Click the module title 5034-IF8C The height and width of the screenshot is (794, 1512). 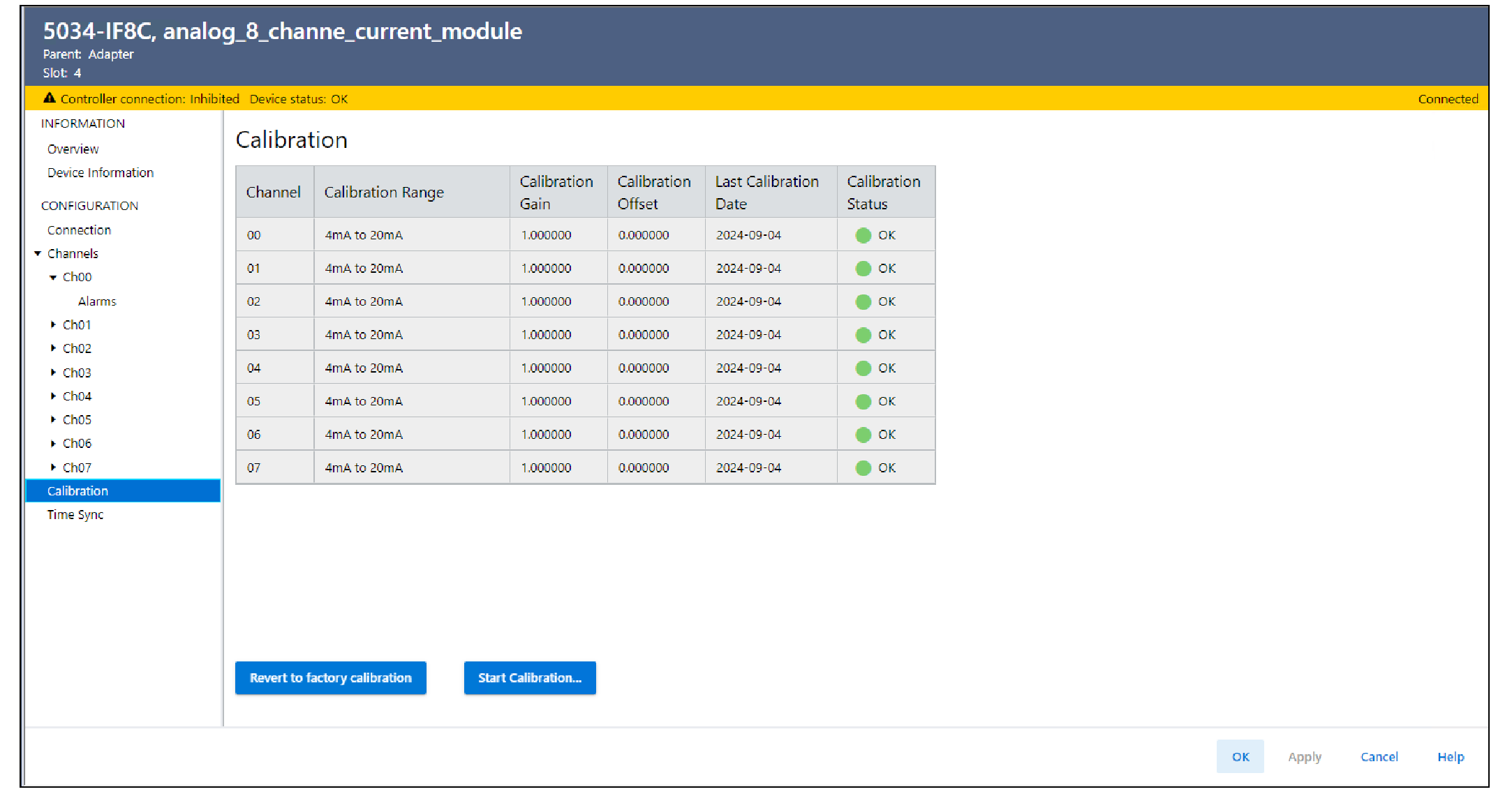[x=282, y=31]
